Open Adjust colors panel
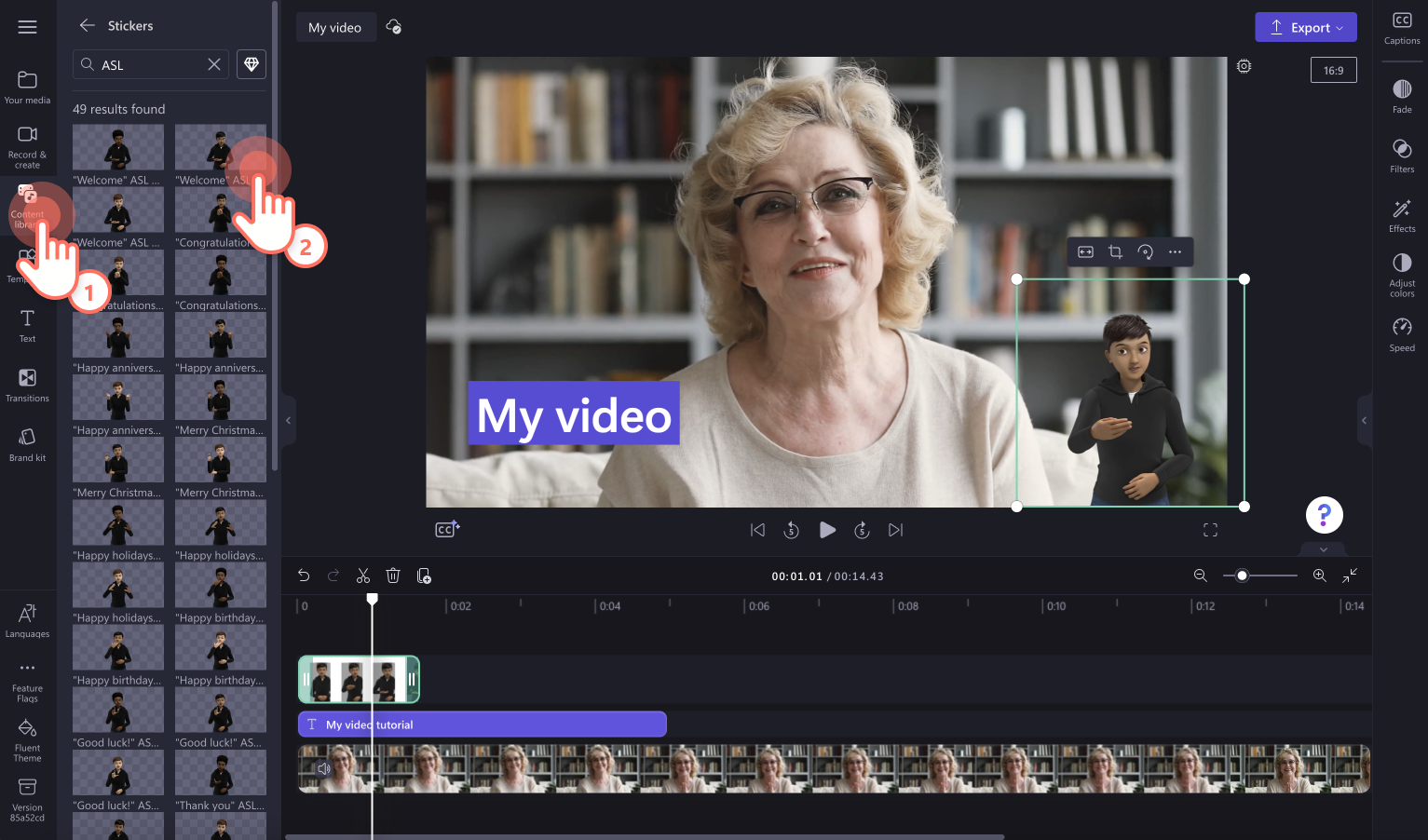 (1402, 275)
